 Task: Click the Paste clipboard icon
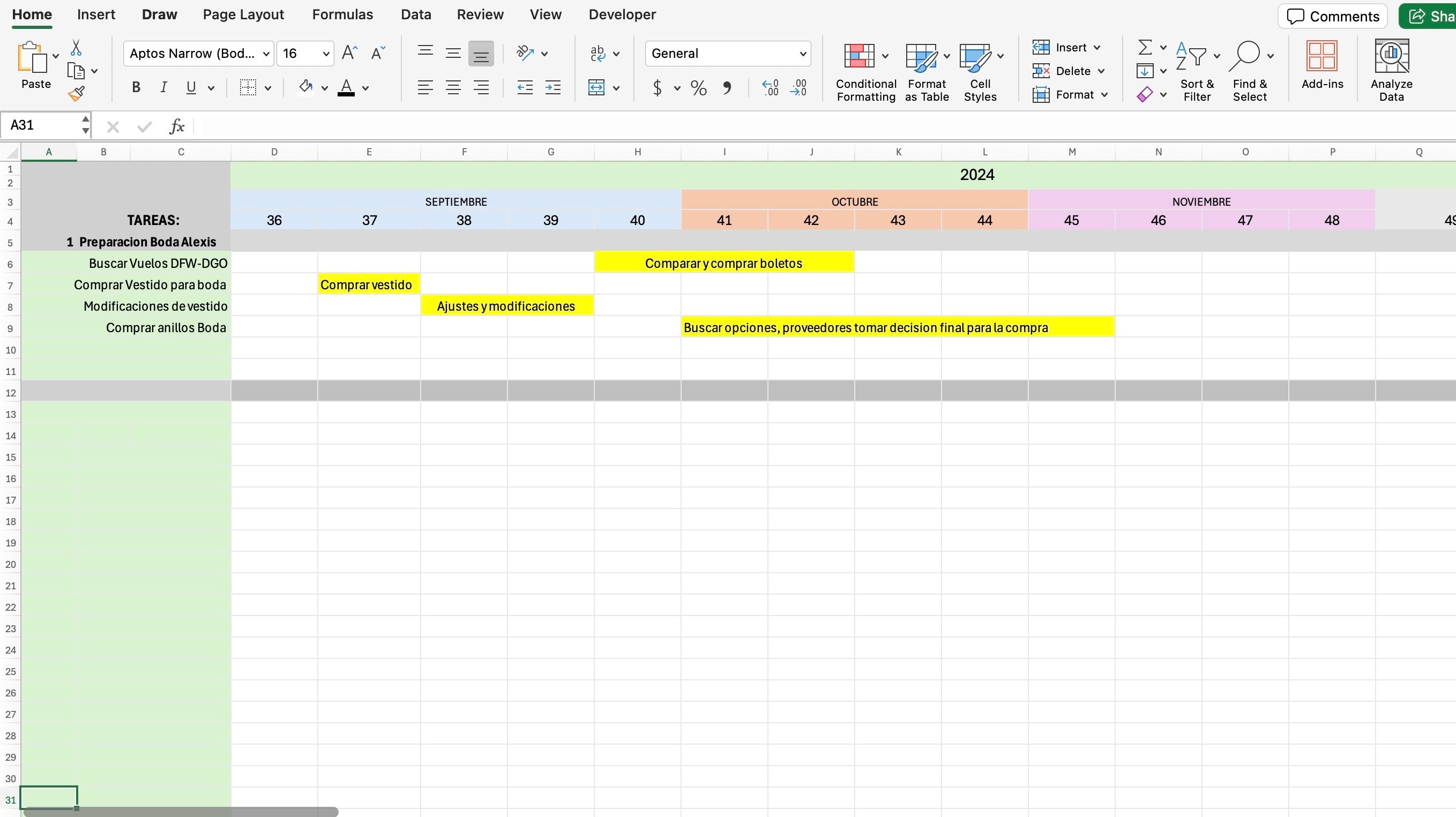pyautogui.click(x=32, y=58)
